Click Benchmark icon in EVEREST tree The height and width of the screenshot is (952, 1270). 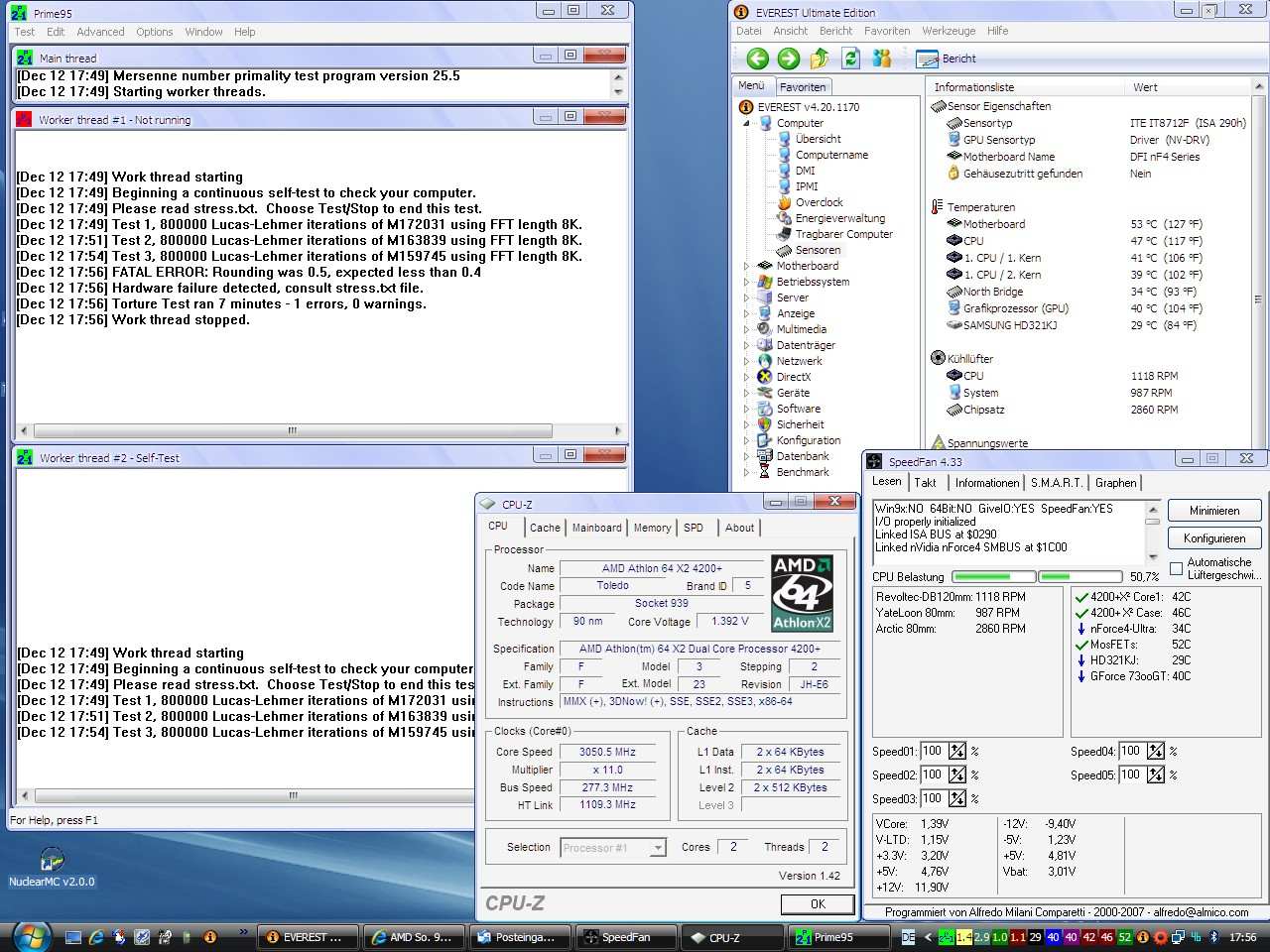tap(764, 472)
